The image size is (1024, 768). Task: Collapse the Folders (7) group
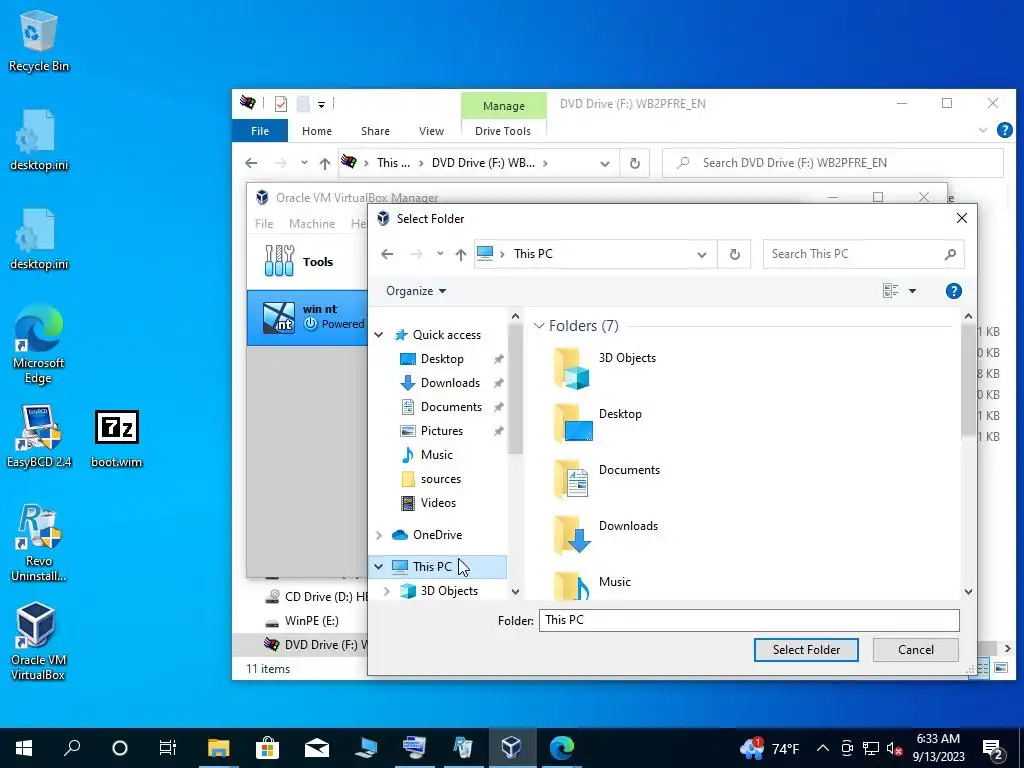pyautogui.click(x=539, y=326)
